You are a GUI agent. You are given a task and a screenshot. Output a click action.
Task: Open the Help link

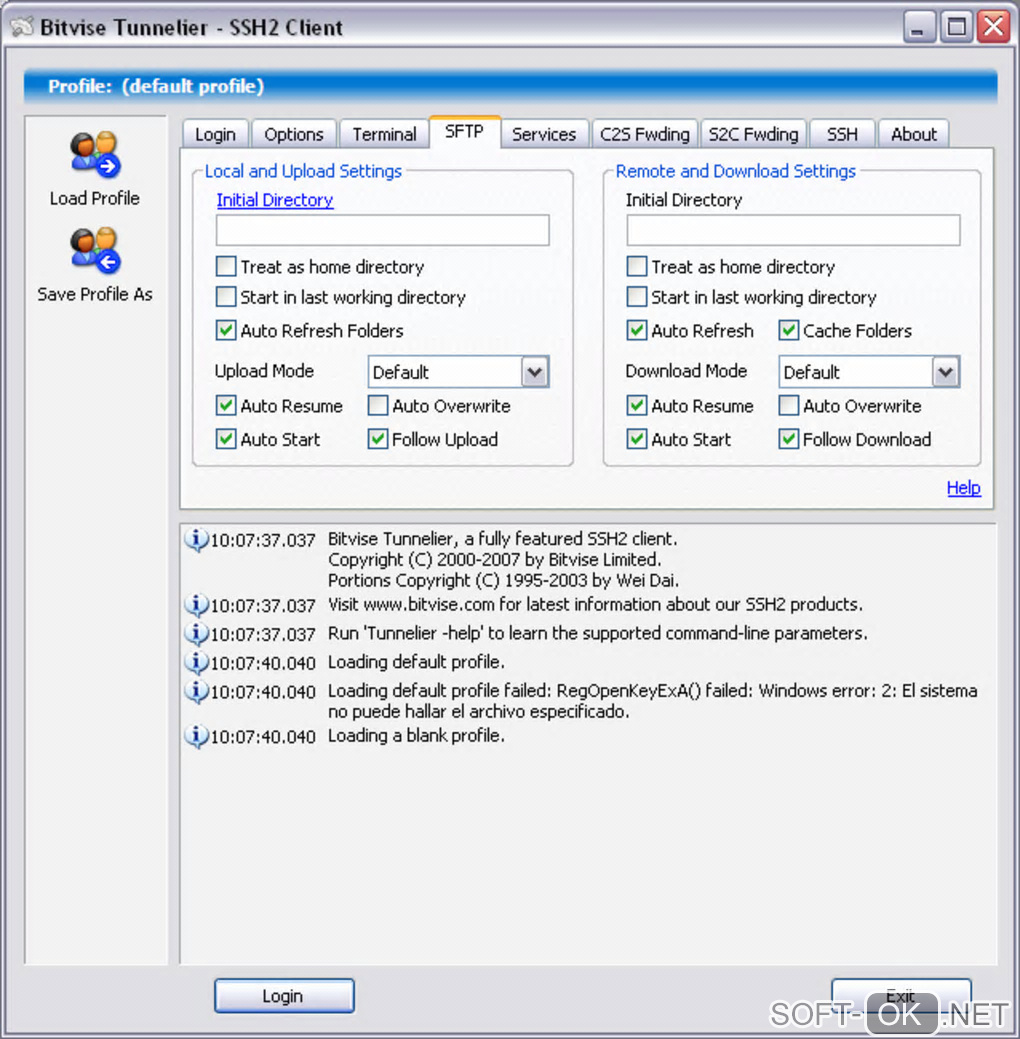coord(964,488)
